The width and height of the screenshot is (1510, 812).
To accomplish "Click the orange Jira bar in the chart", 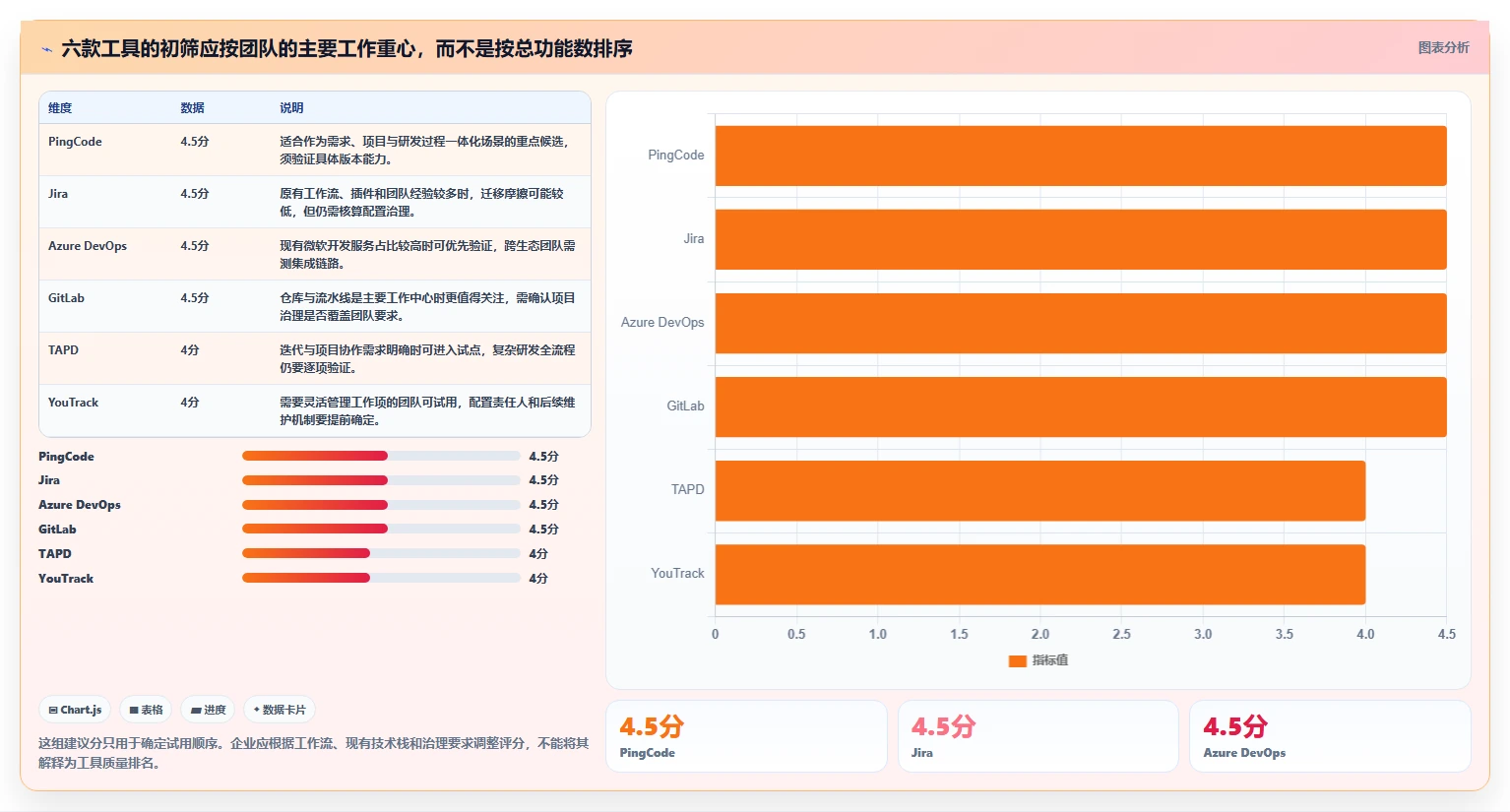I will 1081,239.
